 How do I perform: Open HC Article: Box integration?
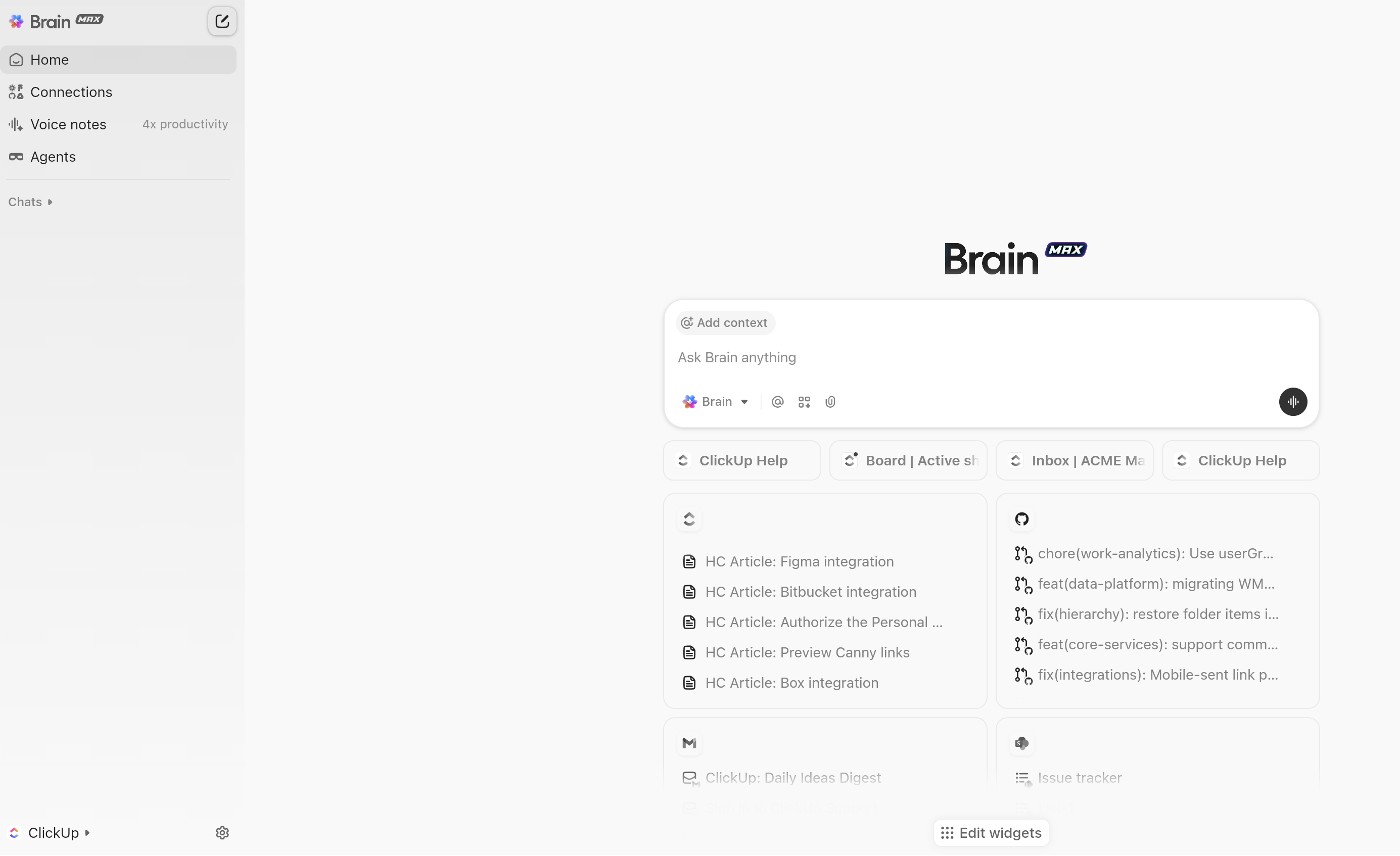(x=791, y=683)
